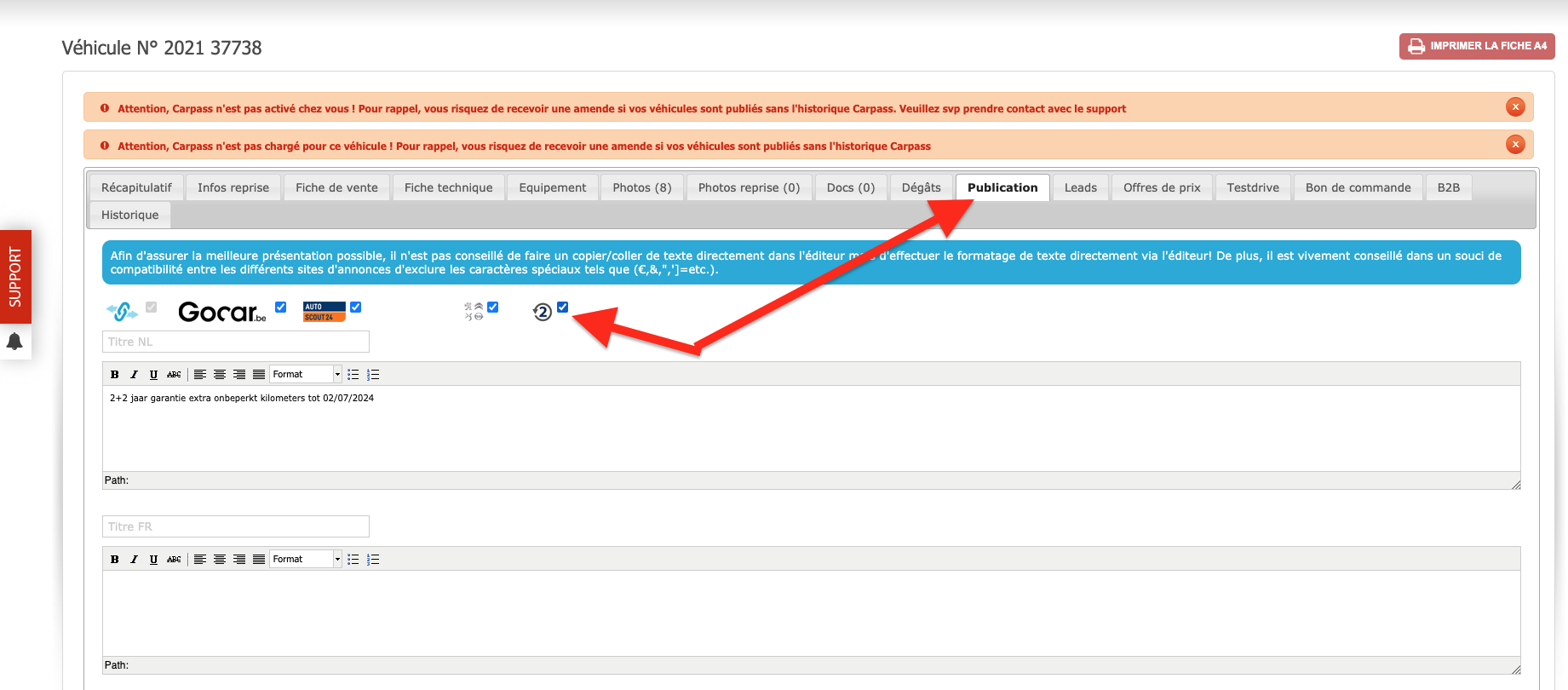Dismiss the Carpass not activated warning
Image resolution: width=1568 pixels, height=690 pixels.
click(x=1515, y=107)
